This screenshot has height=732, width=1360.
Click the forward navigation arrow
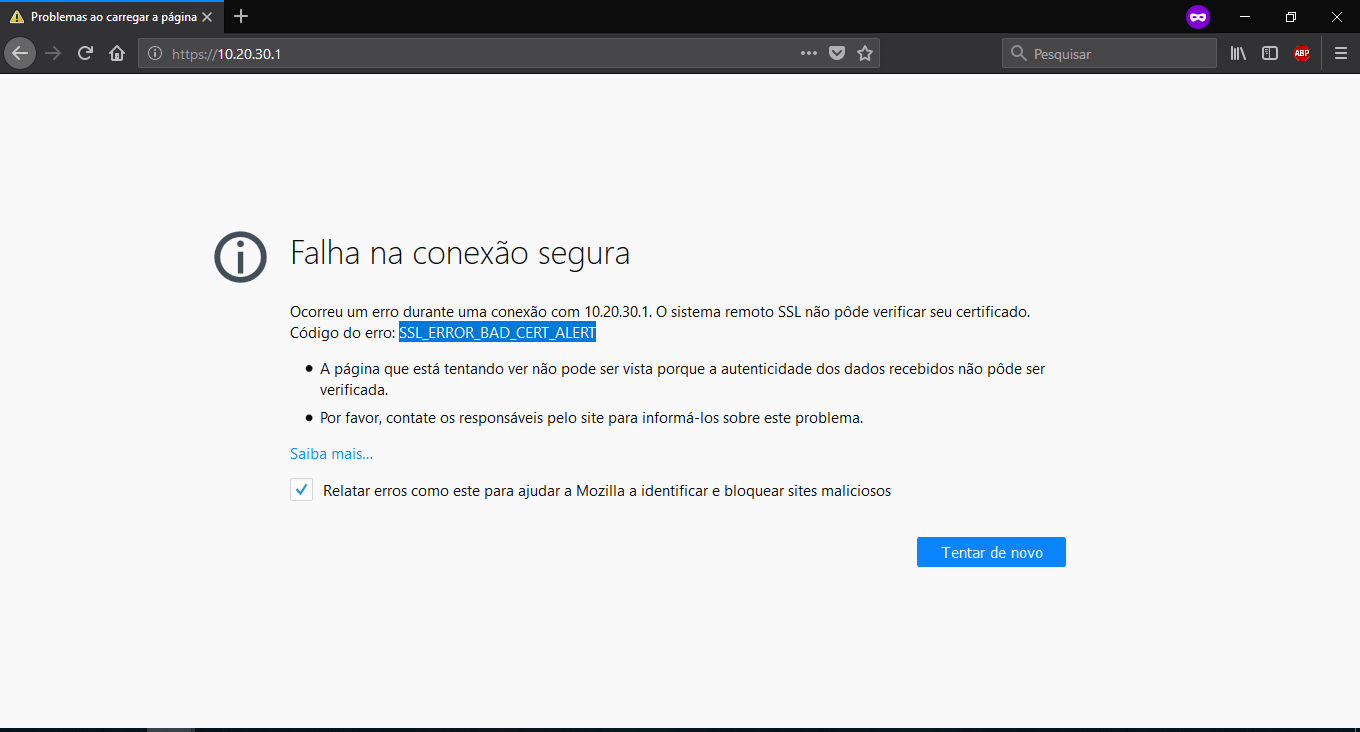coord(53,54)
